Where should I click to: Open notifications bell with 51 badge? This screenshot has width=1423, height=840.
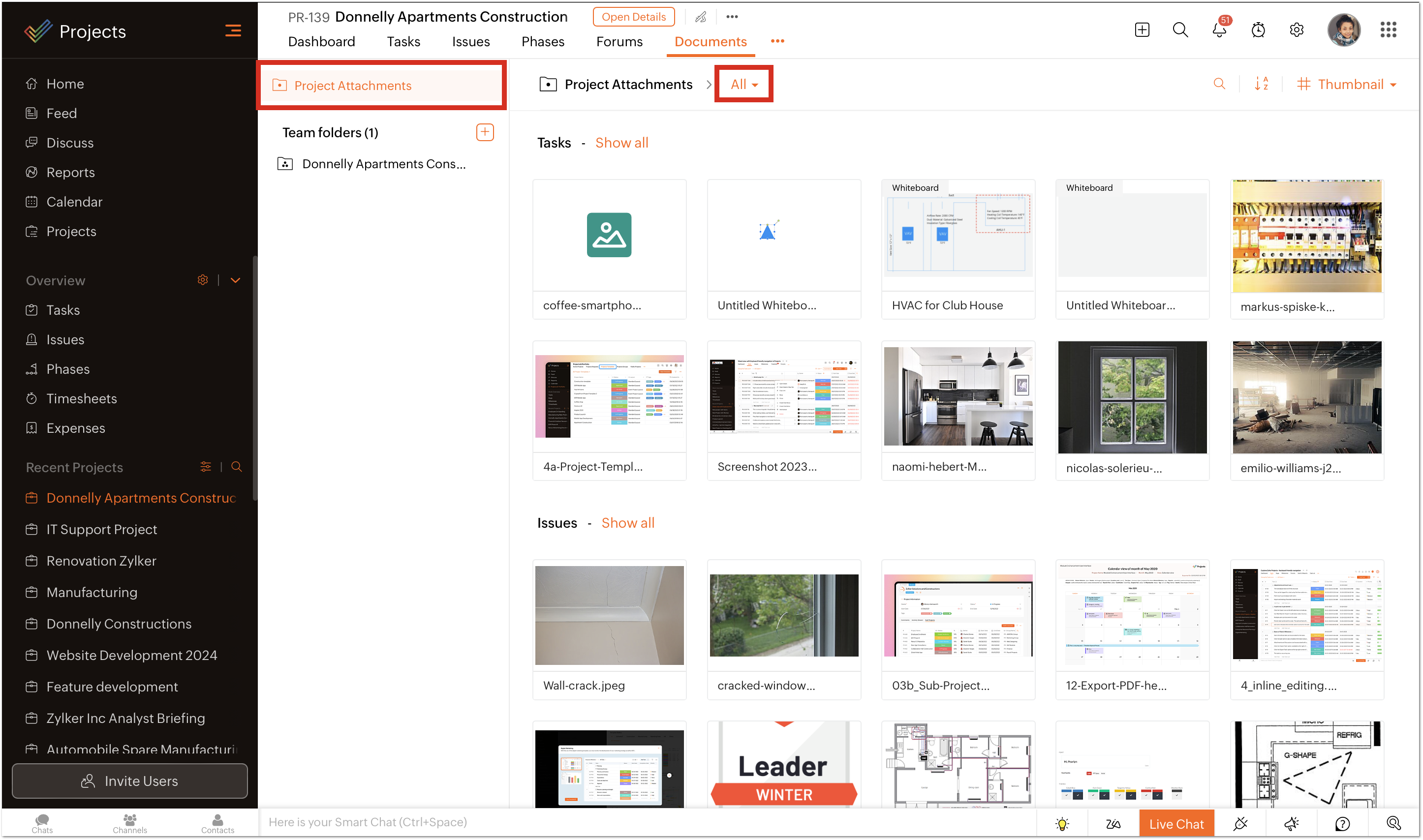click(x=1219, y=30)
